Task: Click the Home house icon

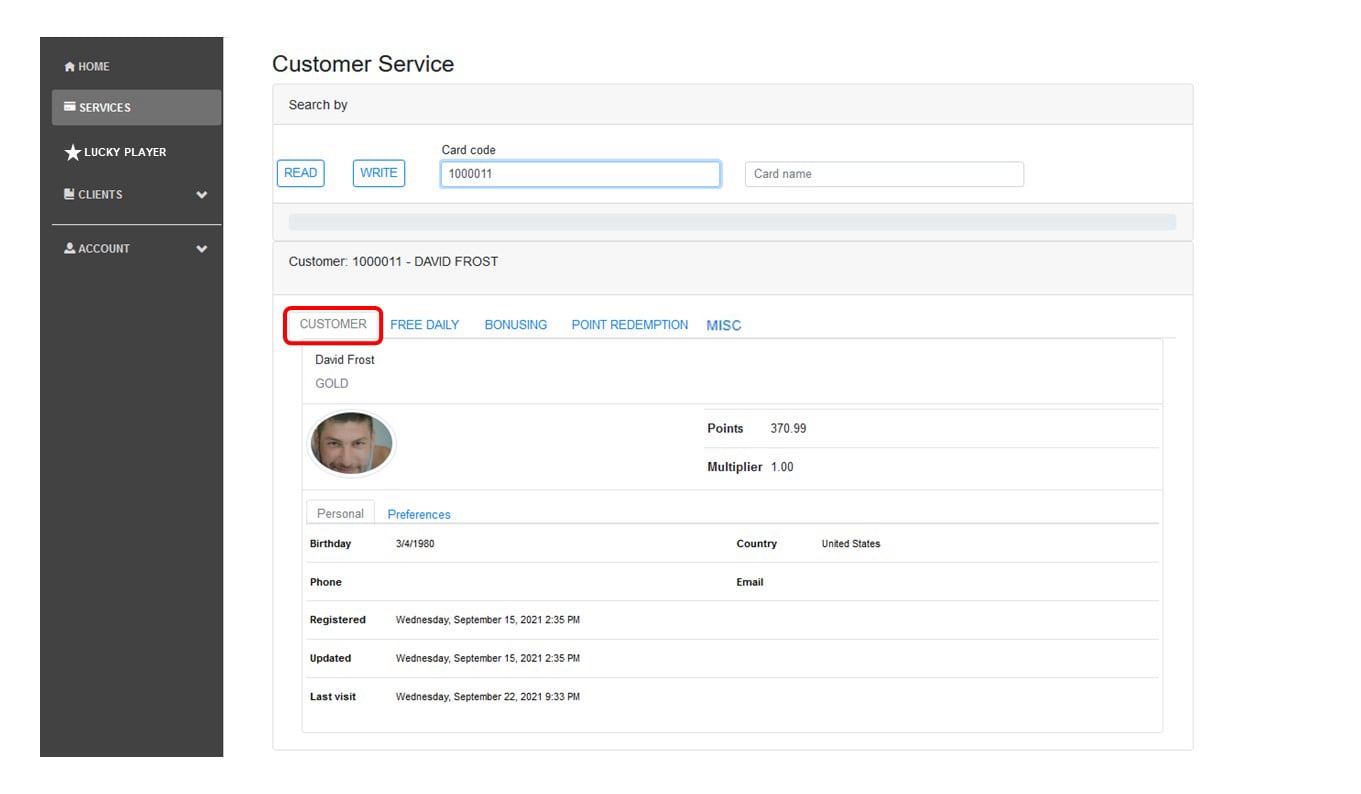Action: tap(69, 67)
